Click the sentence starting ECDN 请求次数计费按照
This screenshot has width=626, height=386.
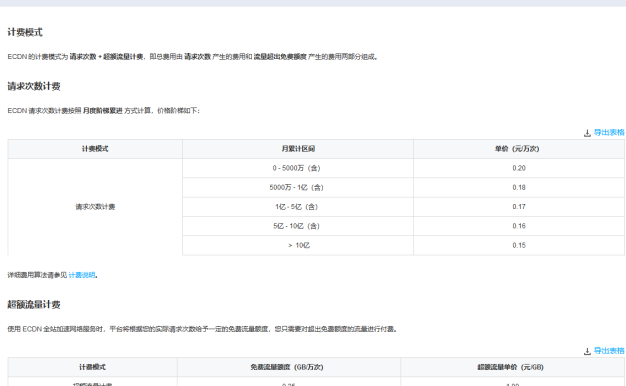pos(103,111)
